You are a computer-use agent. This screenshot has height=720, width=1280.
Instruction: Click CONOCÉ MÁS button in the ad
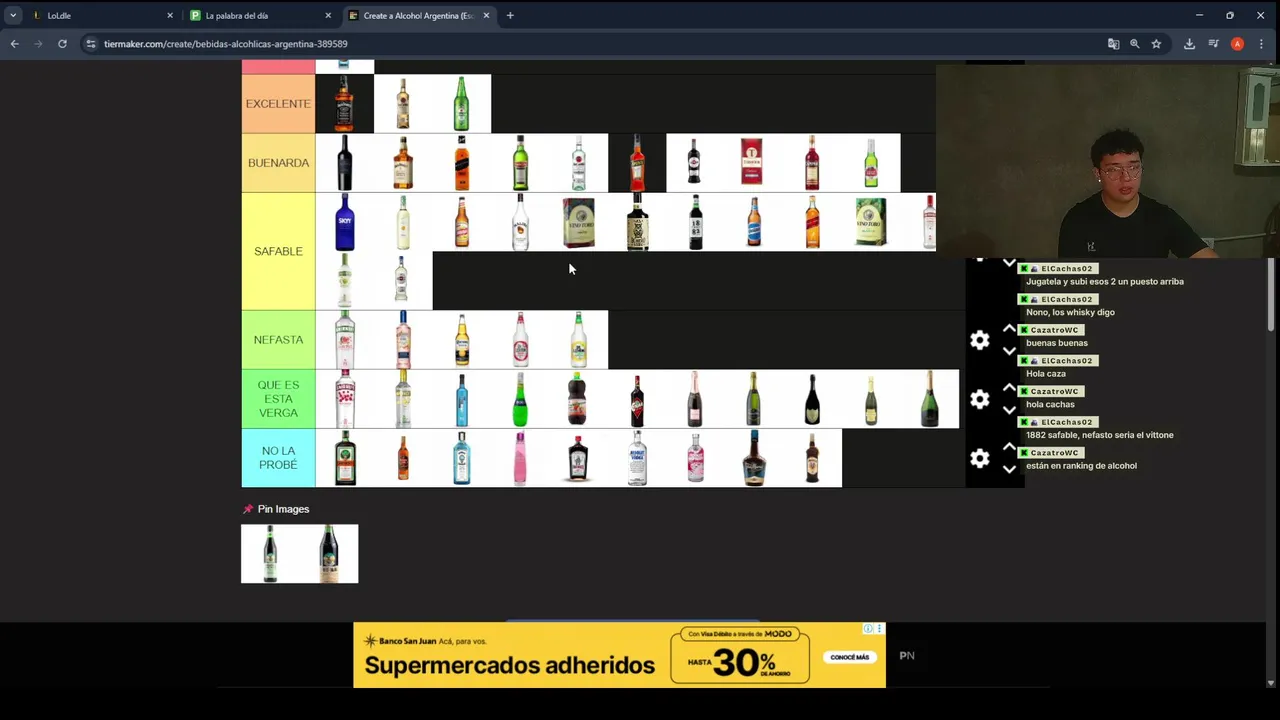(x=849, y=657)
